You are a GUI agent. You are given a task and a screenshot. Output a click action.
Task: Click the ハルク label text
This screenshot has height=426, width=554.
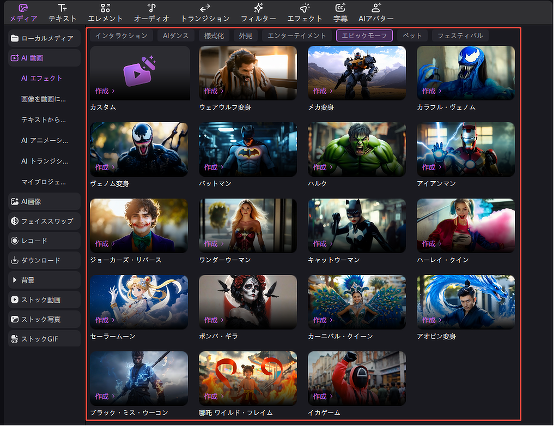click(317, 184)
